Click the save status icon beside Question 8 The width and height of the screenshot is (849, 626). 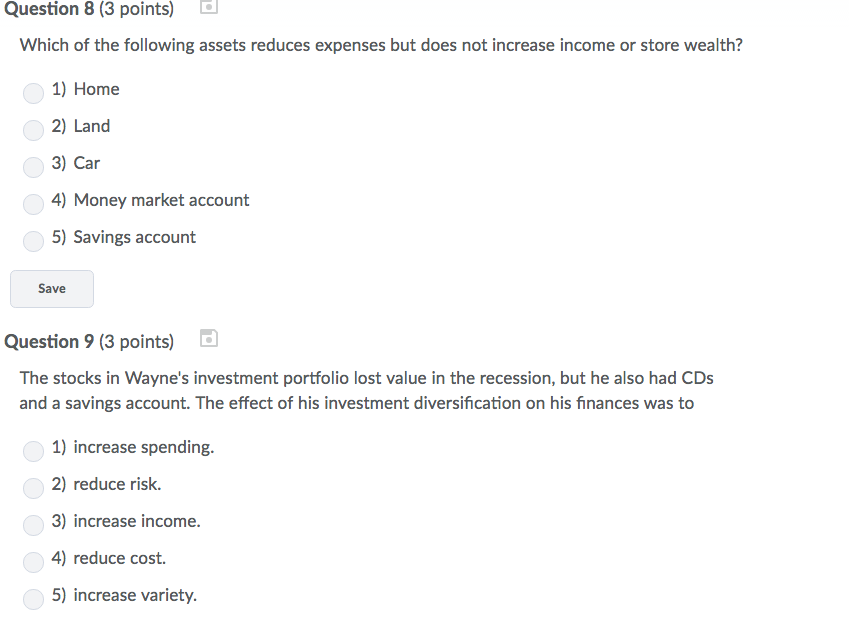pos(209,8)
